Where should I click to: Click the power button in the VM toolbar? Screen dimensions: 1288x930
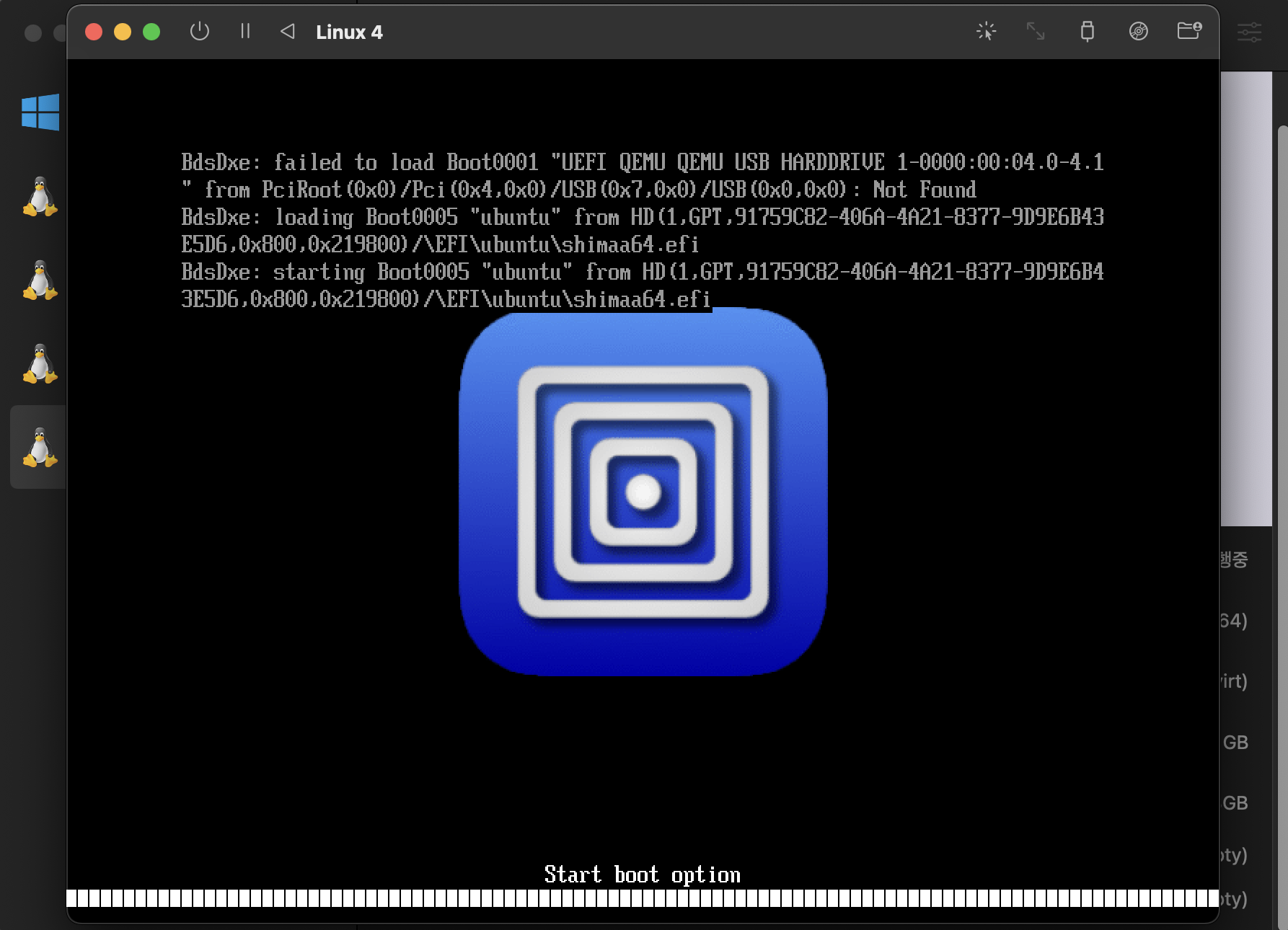[x=200, y=32]
